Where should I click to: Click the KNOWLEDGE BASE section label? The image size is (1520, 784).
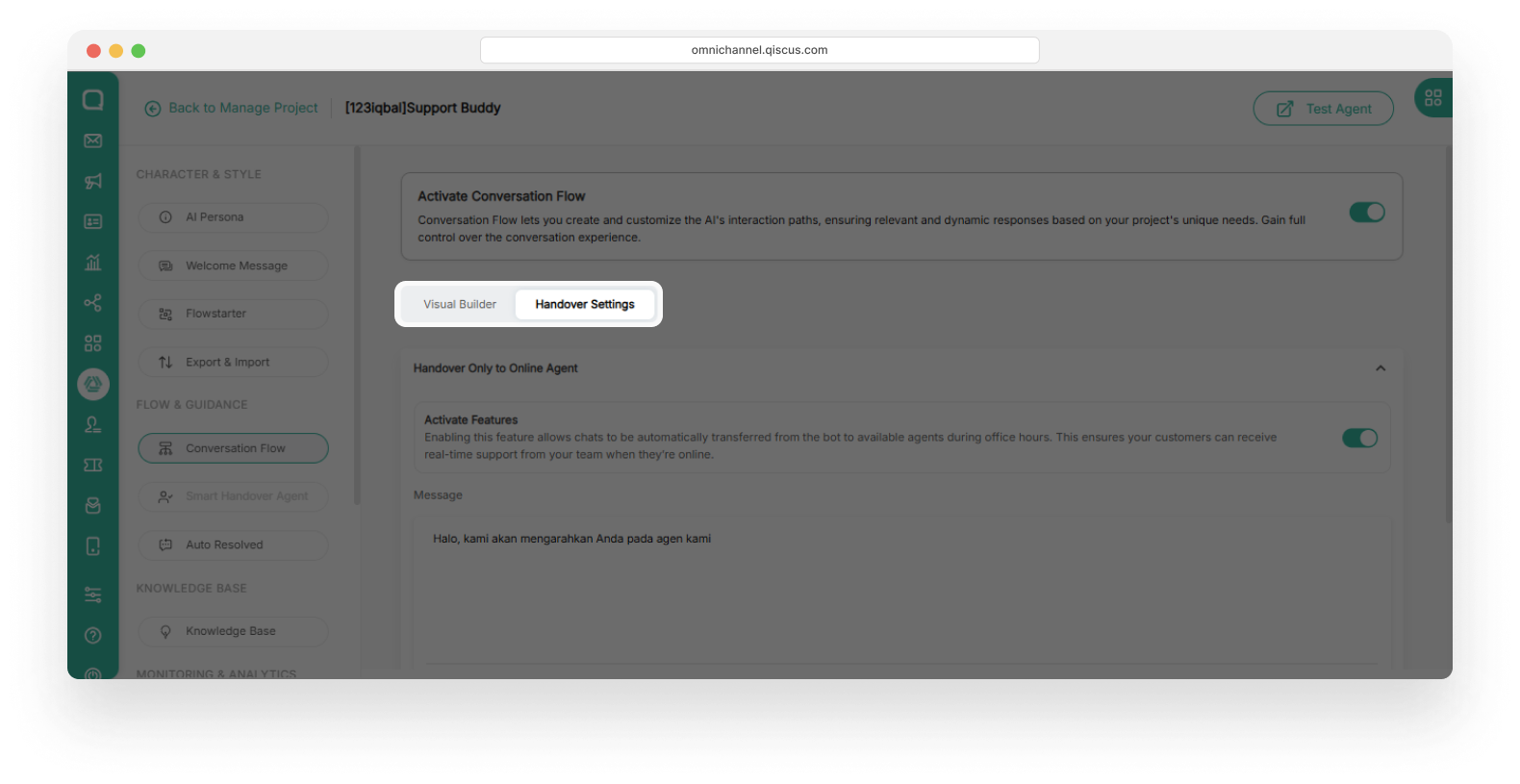(191, 588)
